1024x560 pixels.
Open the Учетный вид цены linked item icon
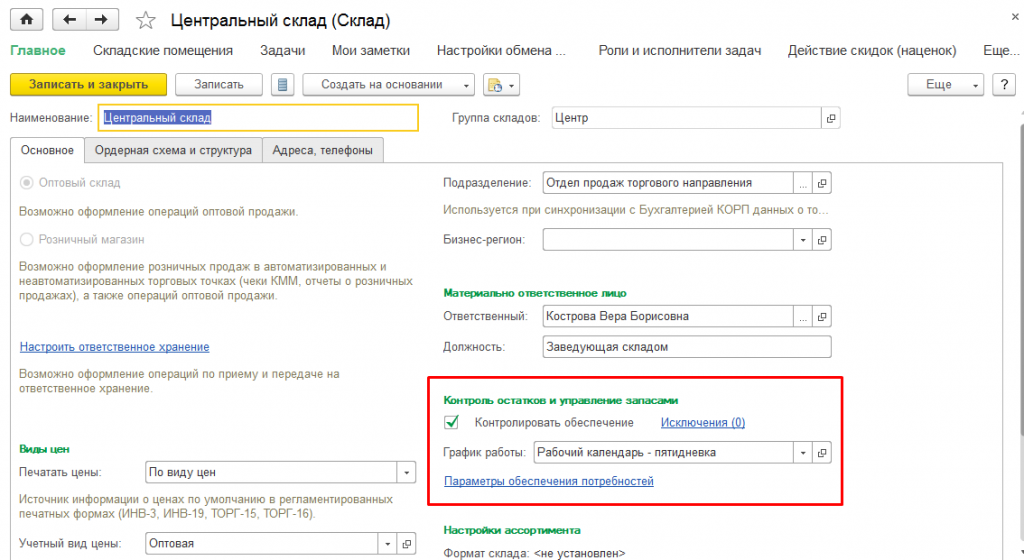pyautogui.click(x=406, y=543)
